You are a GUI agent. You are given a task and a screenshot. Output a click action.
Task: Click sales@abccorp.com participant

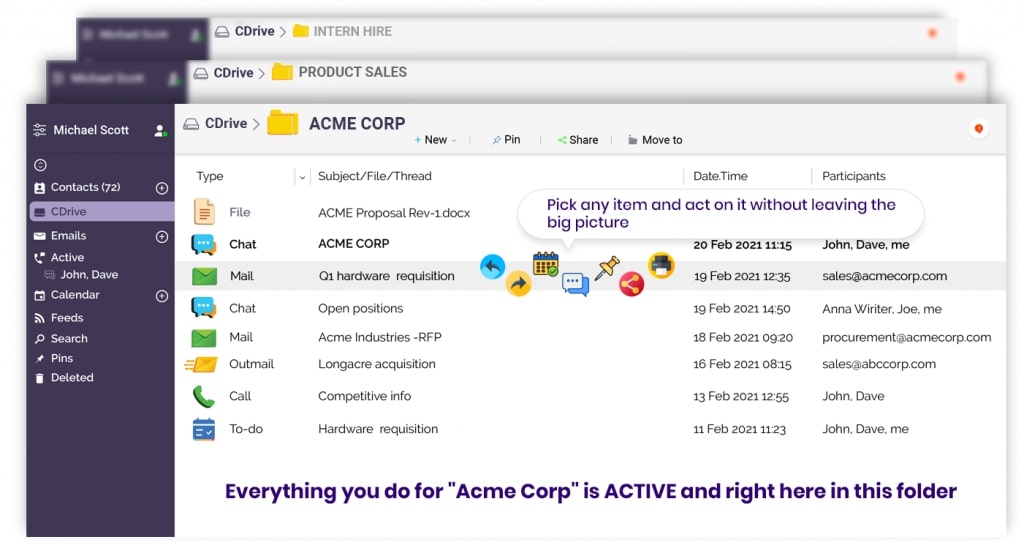[878, 364]
